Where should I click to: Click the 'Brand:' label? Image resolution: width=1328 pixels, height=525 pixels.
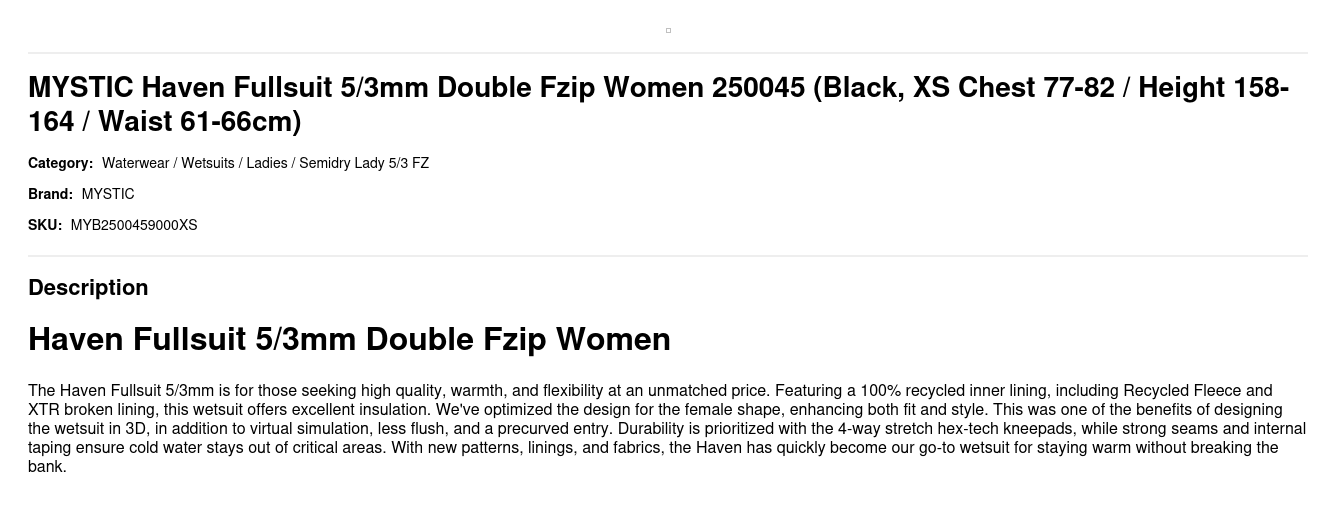click(x=50, y=194)
